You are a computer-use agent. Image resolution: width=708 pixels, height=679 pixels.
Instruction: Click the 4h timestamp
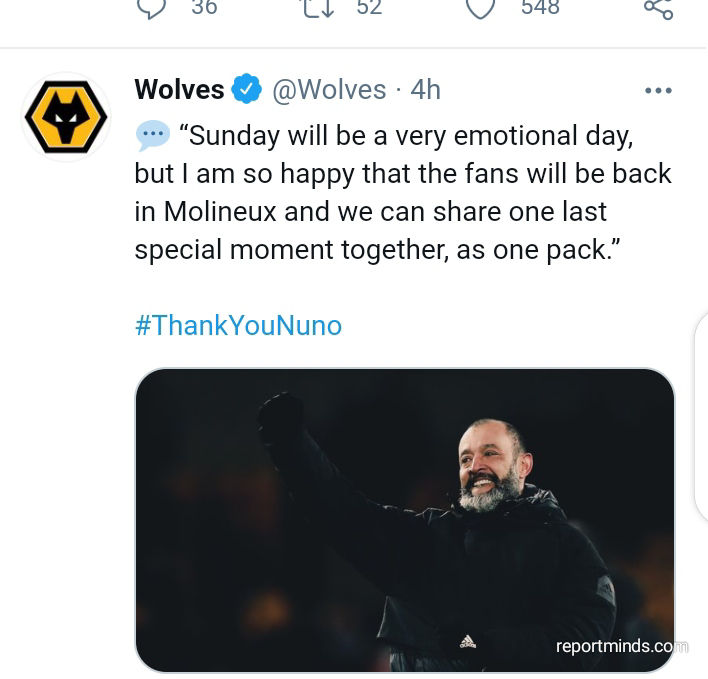pos(425,90)
